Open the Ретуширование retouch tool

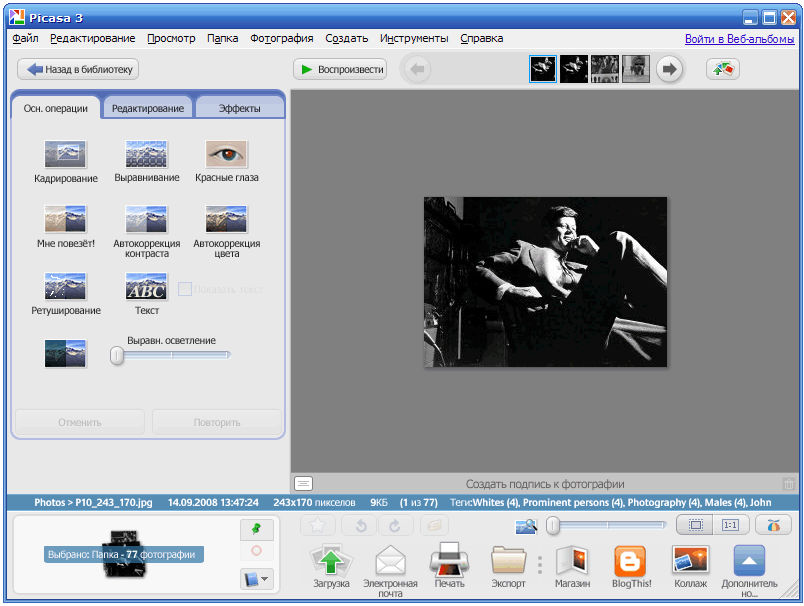[65, 287]
